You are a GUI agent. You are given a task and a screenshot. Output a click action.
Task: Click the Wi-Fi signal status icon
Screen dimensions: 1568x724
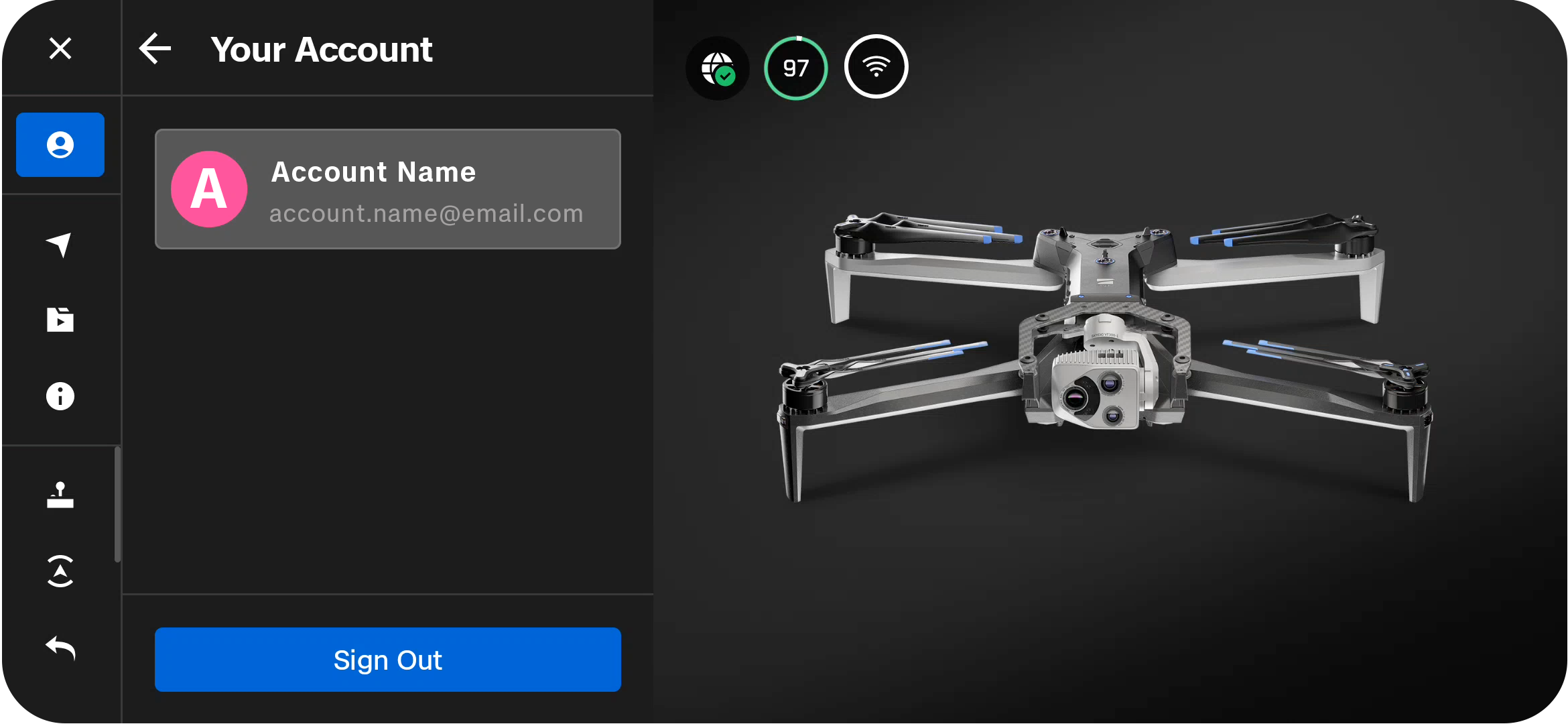876,67
